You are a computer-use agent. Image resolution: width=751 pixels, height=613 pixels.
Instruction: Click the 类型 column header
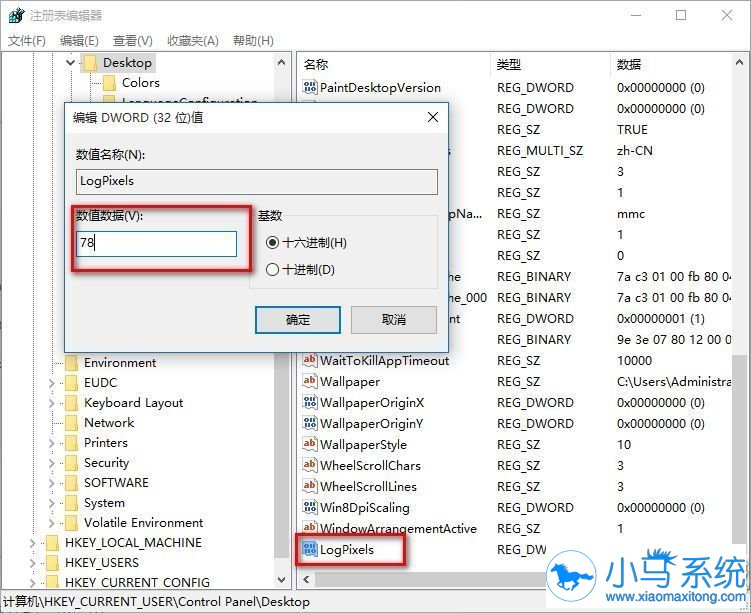(552, 64)
